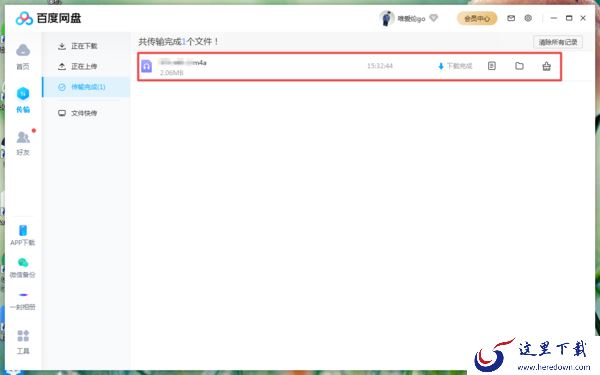Open the 一刻相册 album item
This screenshot has width=600, height=375.
point(23,301)
